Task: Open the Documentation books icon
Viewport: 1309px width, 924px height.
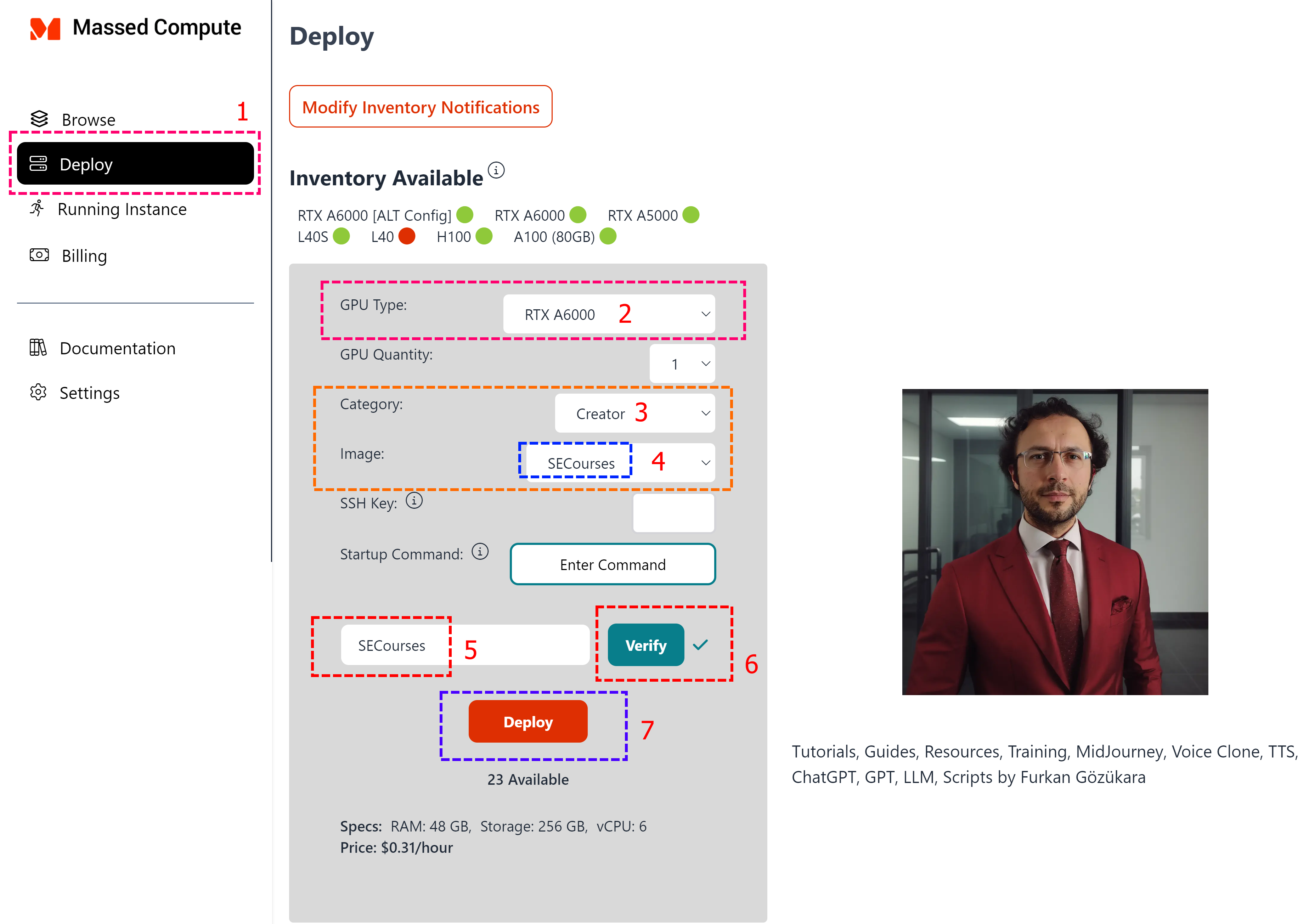Action: (x=38, y=347)
